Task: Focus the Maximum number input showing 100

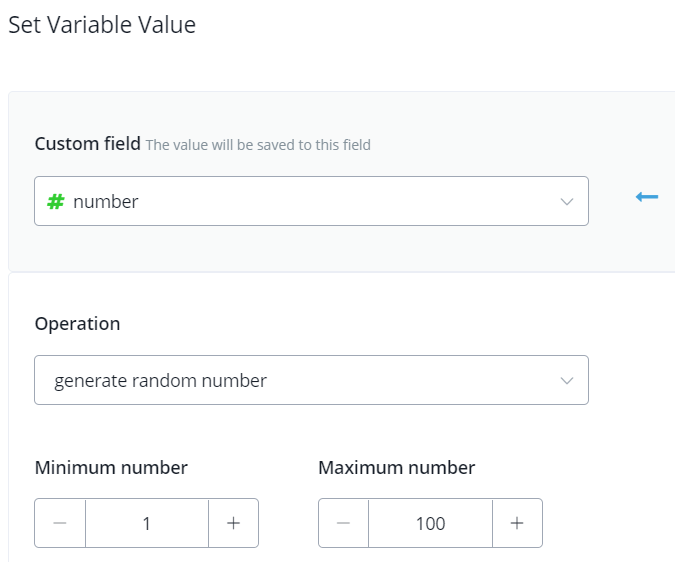Action: [430, 523]
